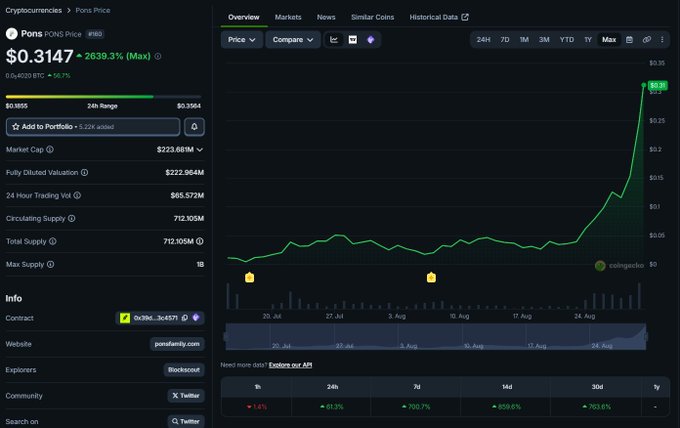Switch to the TradingView chart icon
The image size is (680, 428).
(353, 40)
